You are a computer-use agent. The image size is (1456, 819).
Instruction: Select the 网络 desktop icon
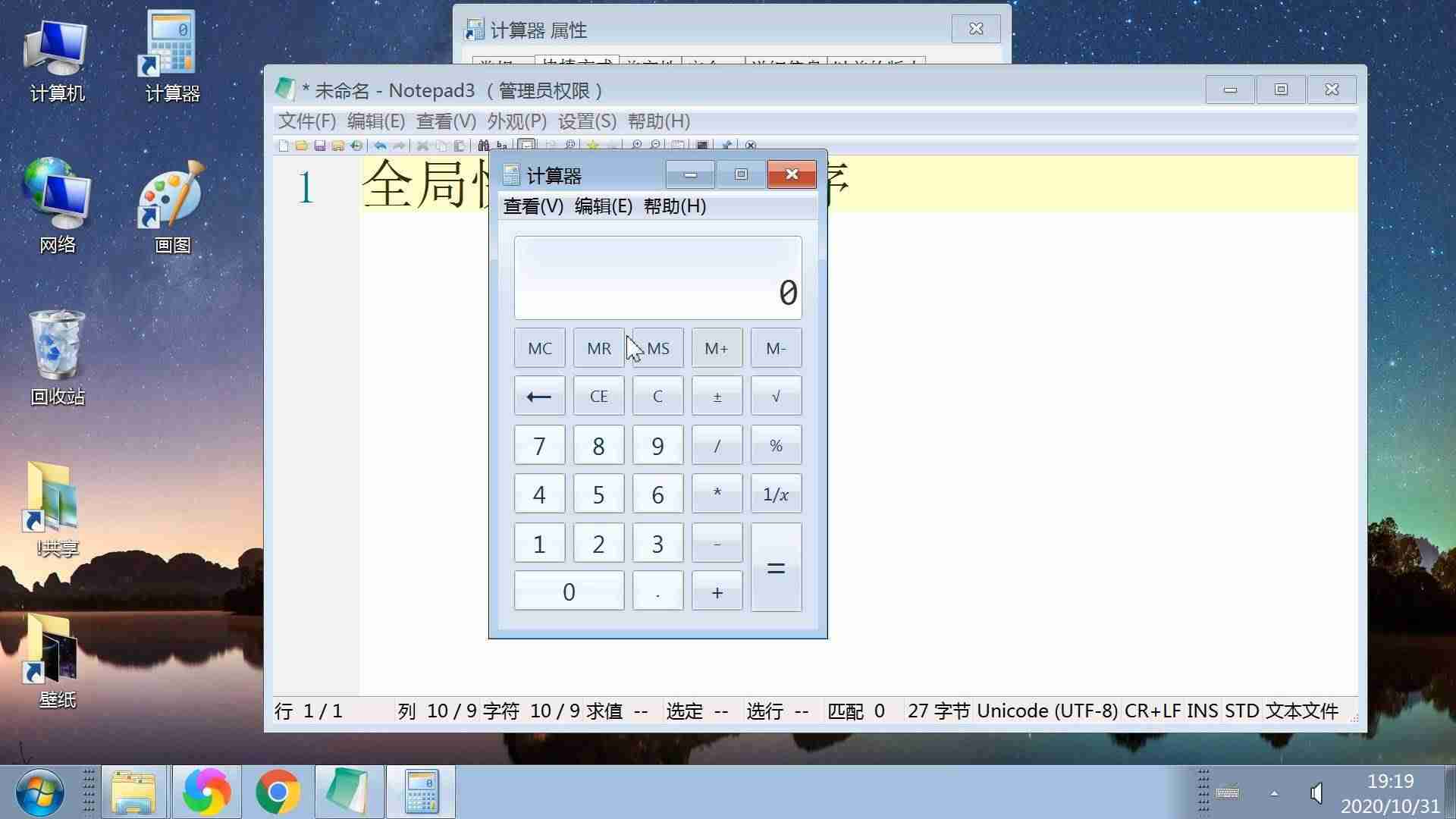[x=57, y=206]
